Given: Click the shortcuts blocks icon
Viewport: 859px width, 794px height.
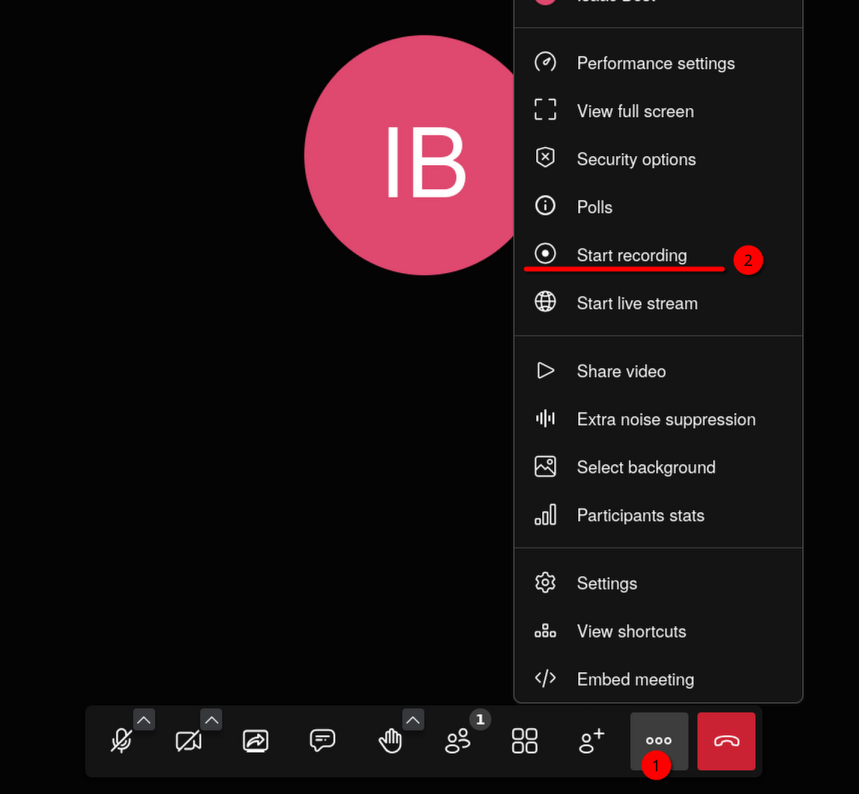Looking at the screenshot, I should 545,631.
